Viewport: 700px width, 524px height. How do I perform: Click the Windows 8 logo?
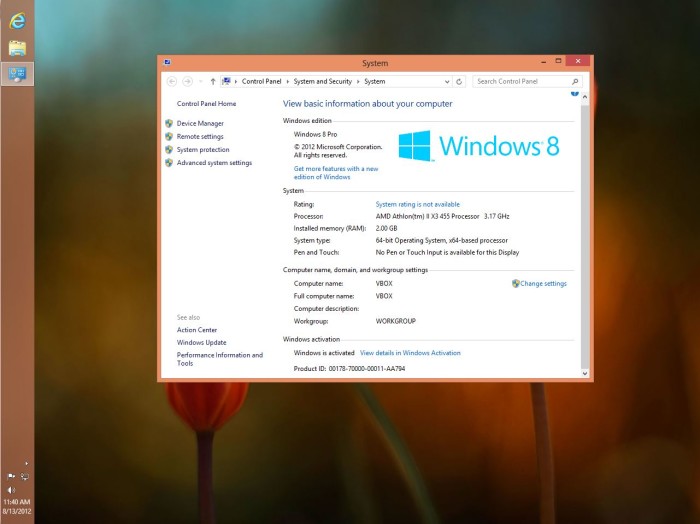pyautogui.click(x=479, y=146)
